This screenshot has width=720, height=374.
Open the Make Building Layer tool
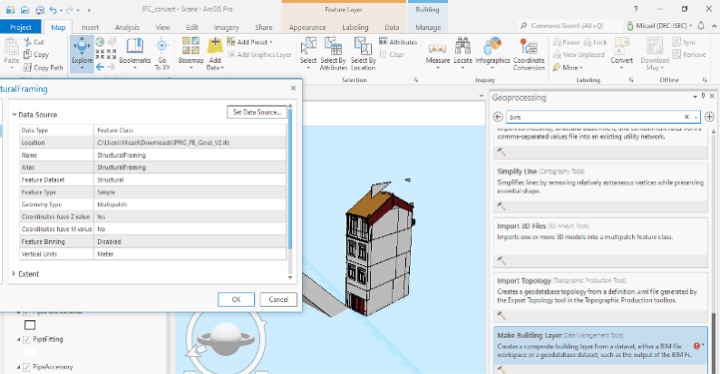601,351
